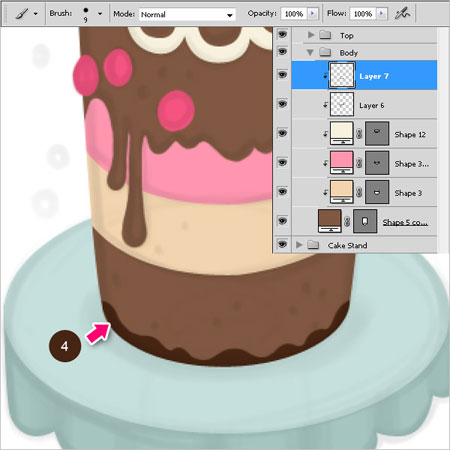Click the Cake Stand folder icon
Image resolution: width=450 pixels, height=450 pixels.
click(x=313, y=245)
